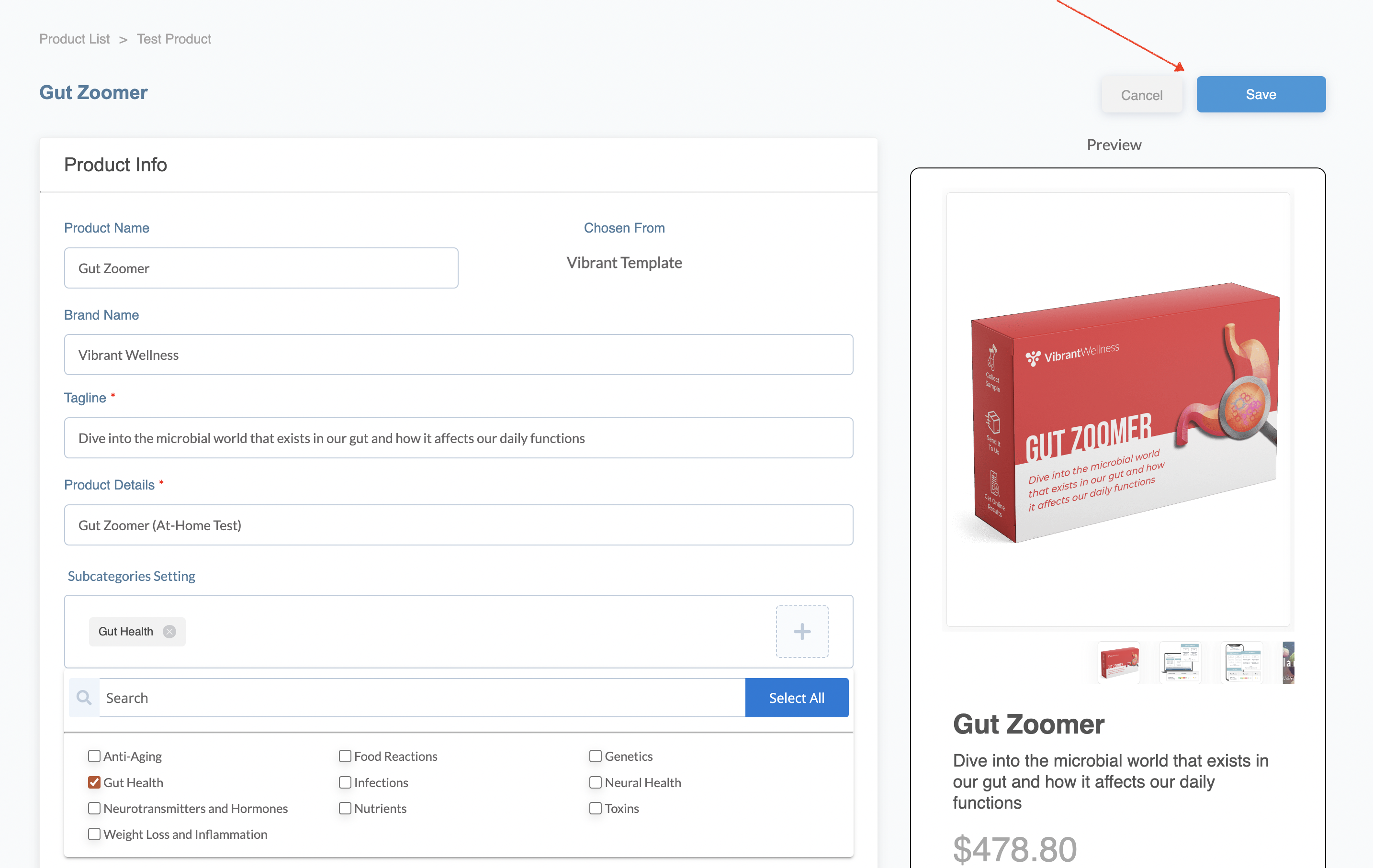
Task: Select the last partially visible thumbnail
Action: pos(1288,662)
